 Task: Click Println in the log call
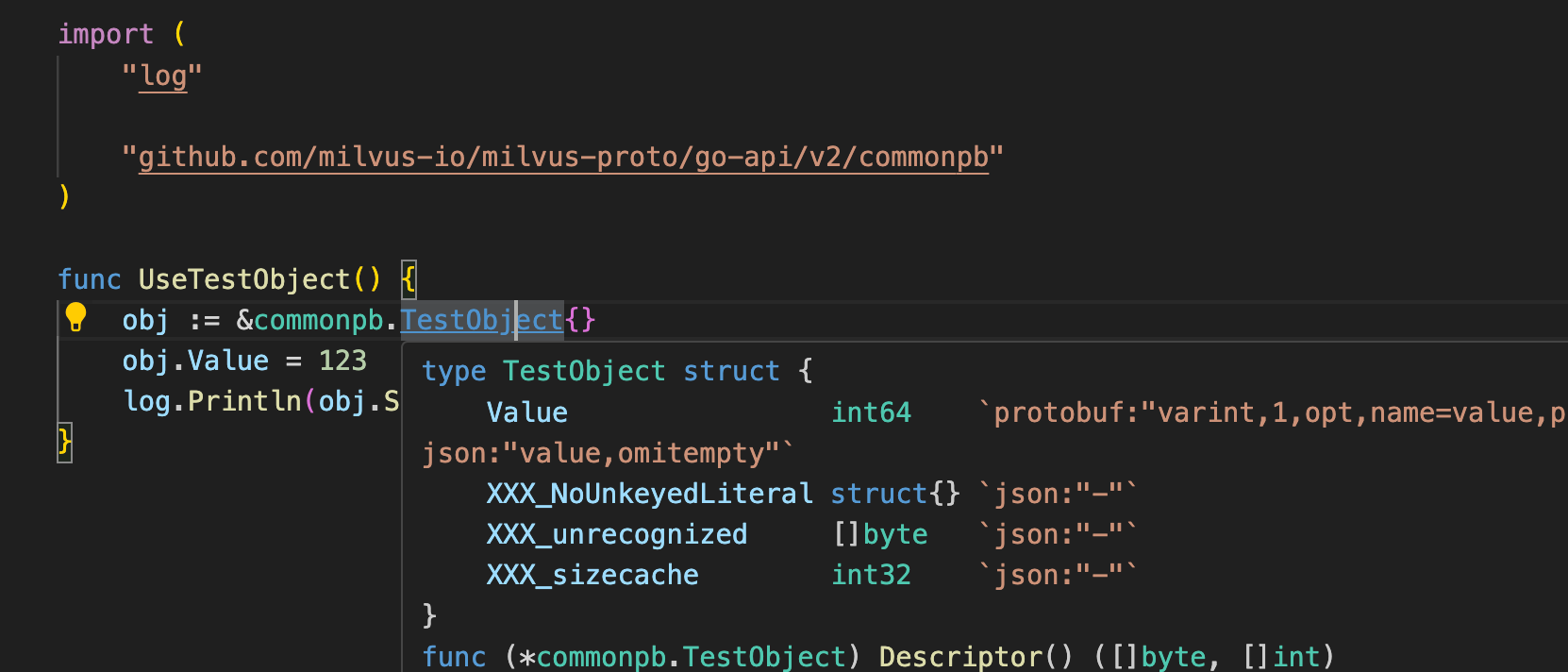click(x=243, y=401)
